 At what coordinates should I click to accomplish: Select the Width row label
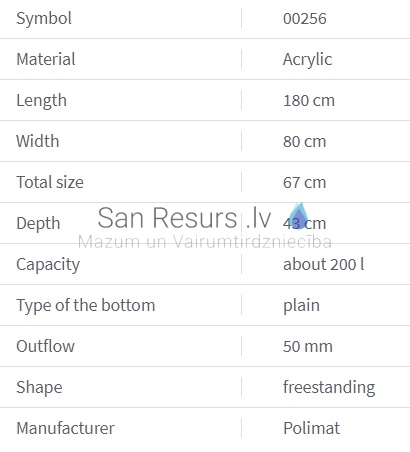[38, 141]
